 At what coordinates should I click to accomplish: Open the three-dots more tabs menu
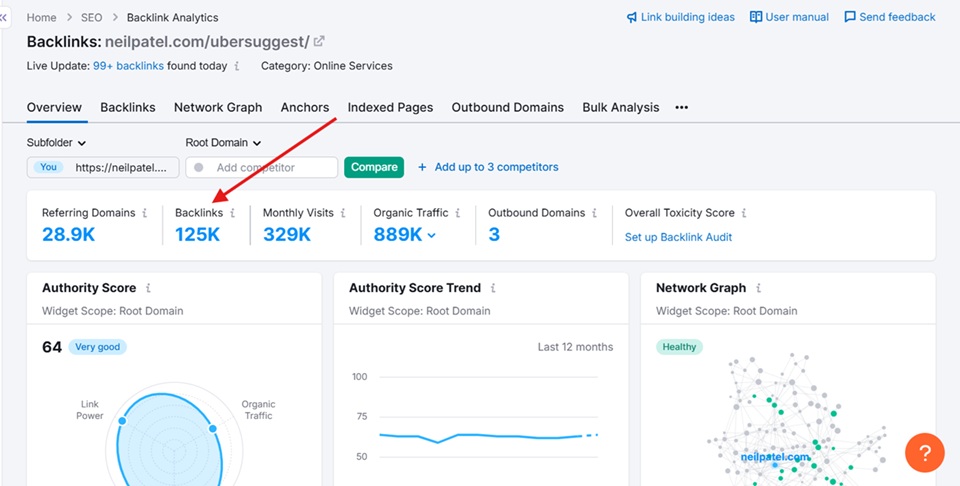[681, 108]
